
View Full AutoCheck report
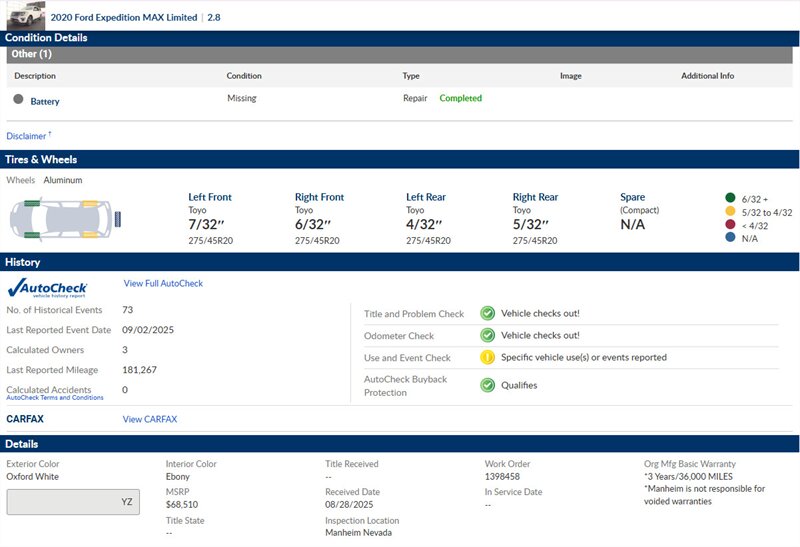tap(163, 284)
